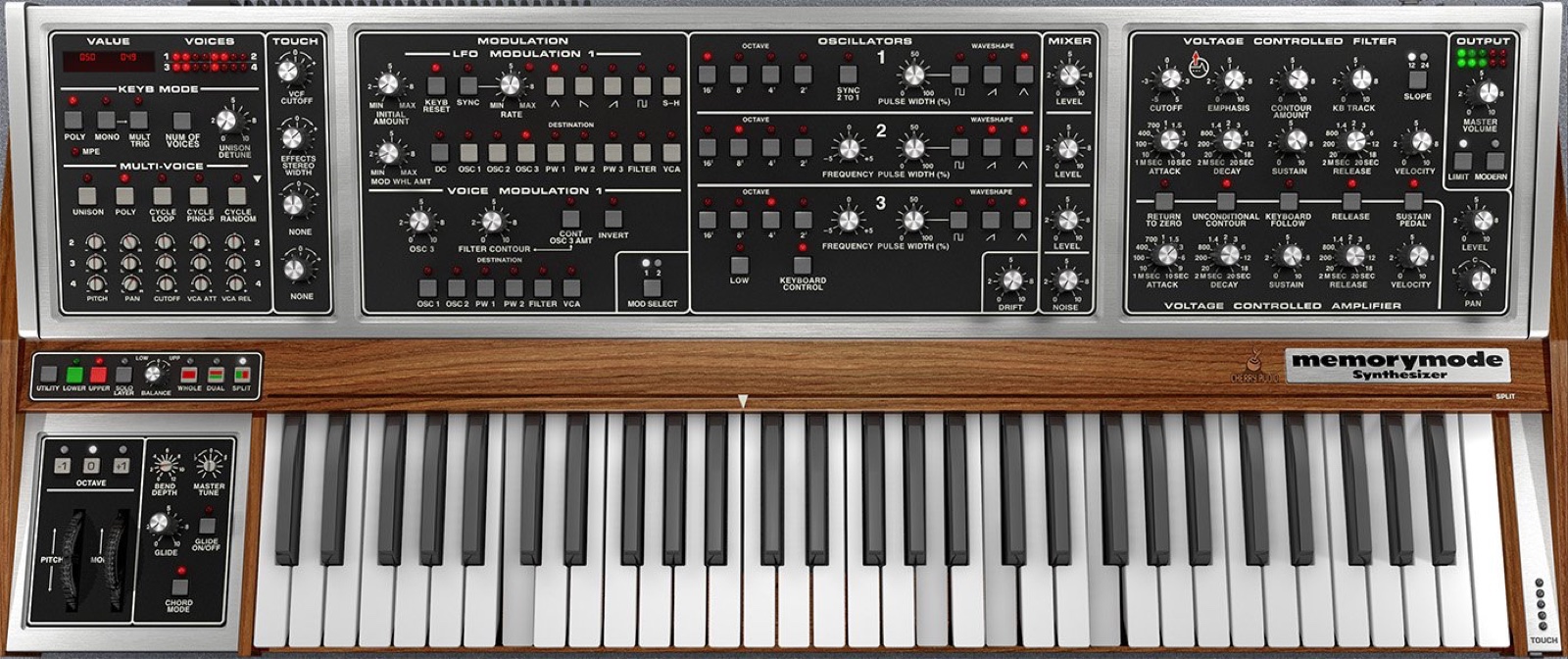
Task: Toggle the Mono keyboard mode button
Action: pyautogui.click(x=107, y=120)
